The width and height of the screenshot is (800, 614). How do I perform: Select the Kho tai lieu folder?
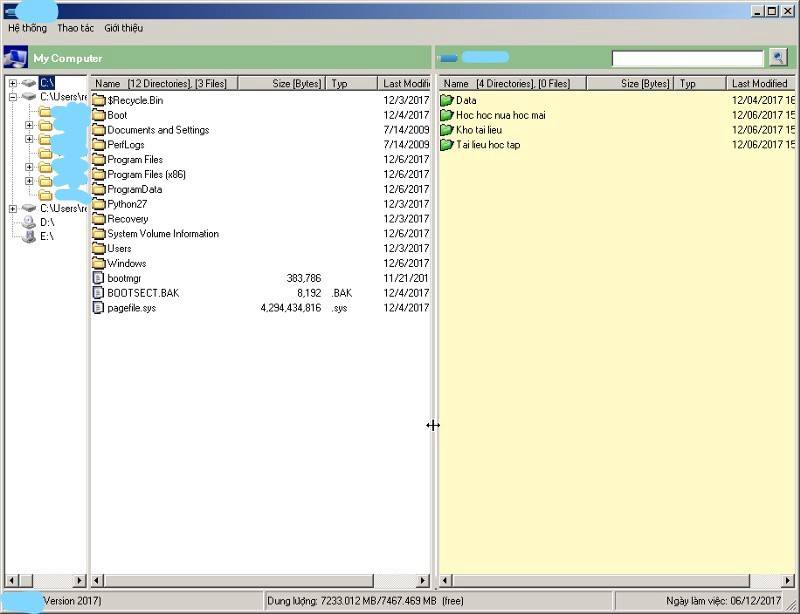[x=478, y=130]
